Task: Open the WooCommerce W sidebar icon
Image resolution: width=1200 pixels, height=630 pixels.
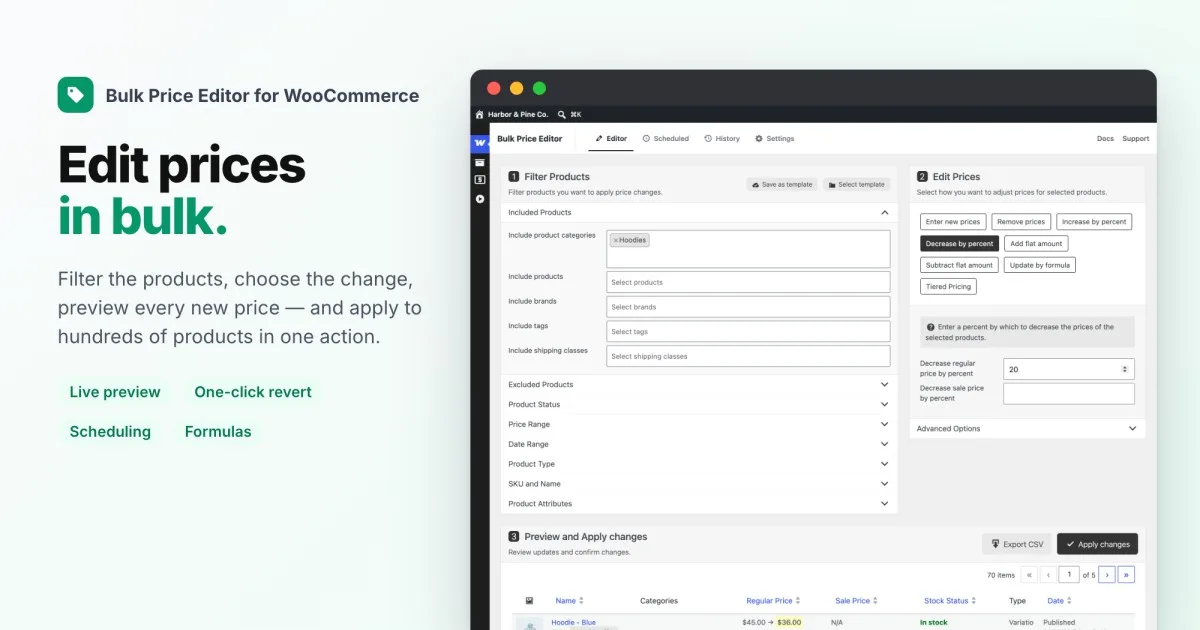Action: point(480,144)
